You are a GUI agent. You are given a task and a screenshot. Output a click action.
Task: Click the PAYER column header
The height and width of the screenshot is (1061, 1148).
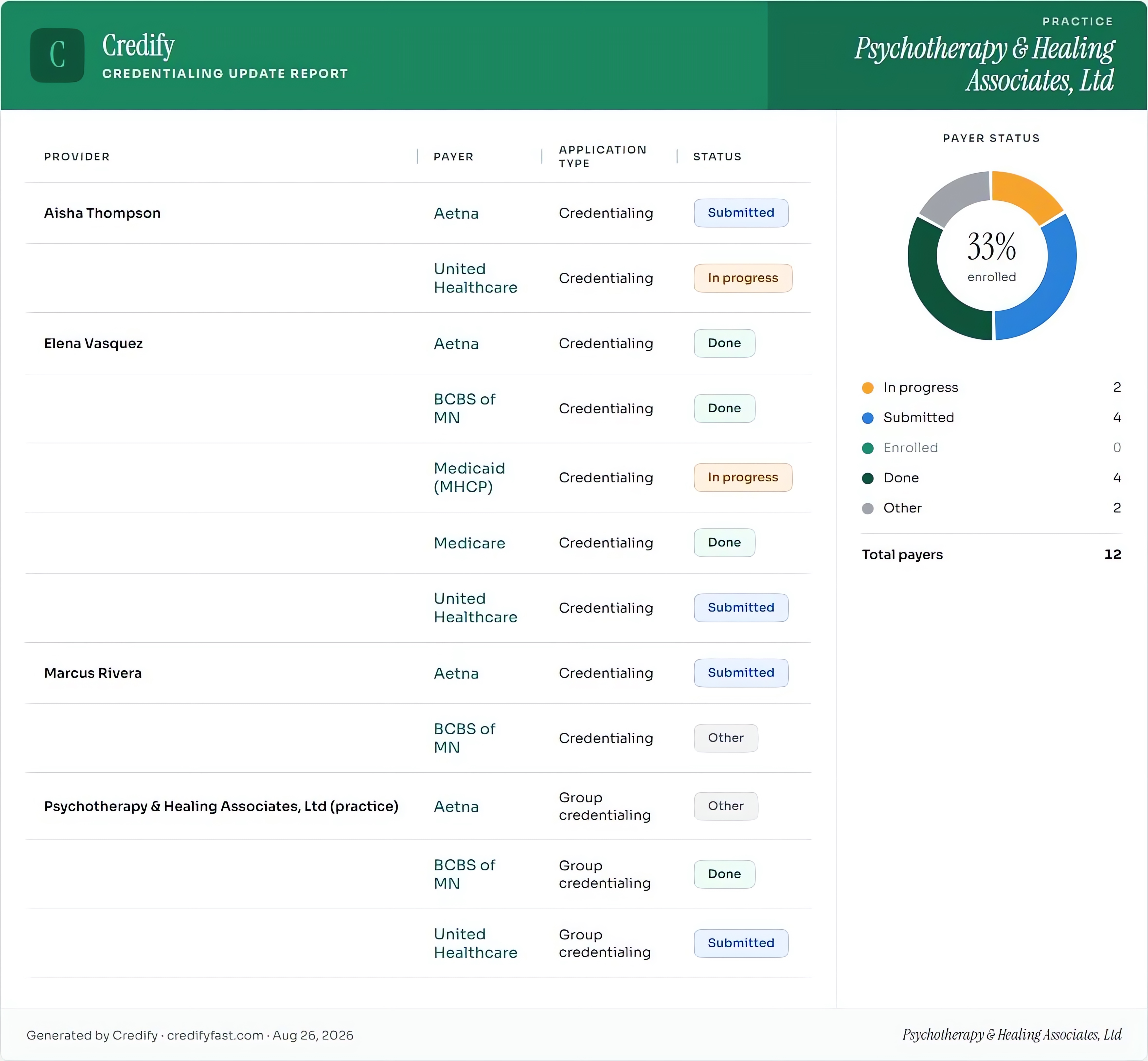[453, 157]
